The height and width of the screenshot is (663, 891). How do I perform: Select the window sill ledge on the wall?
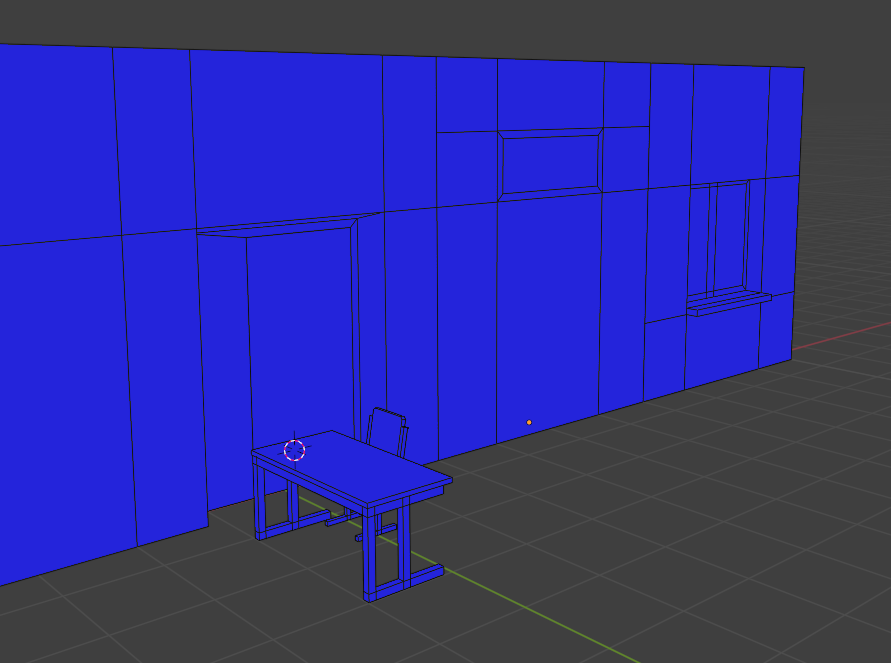pyautogui.click(x=729, y=303)
